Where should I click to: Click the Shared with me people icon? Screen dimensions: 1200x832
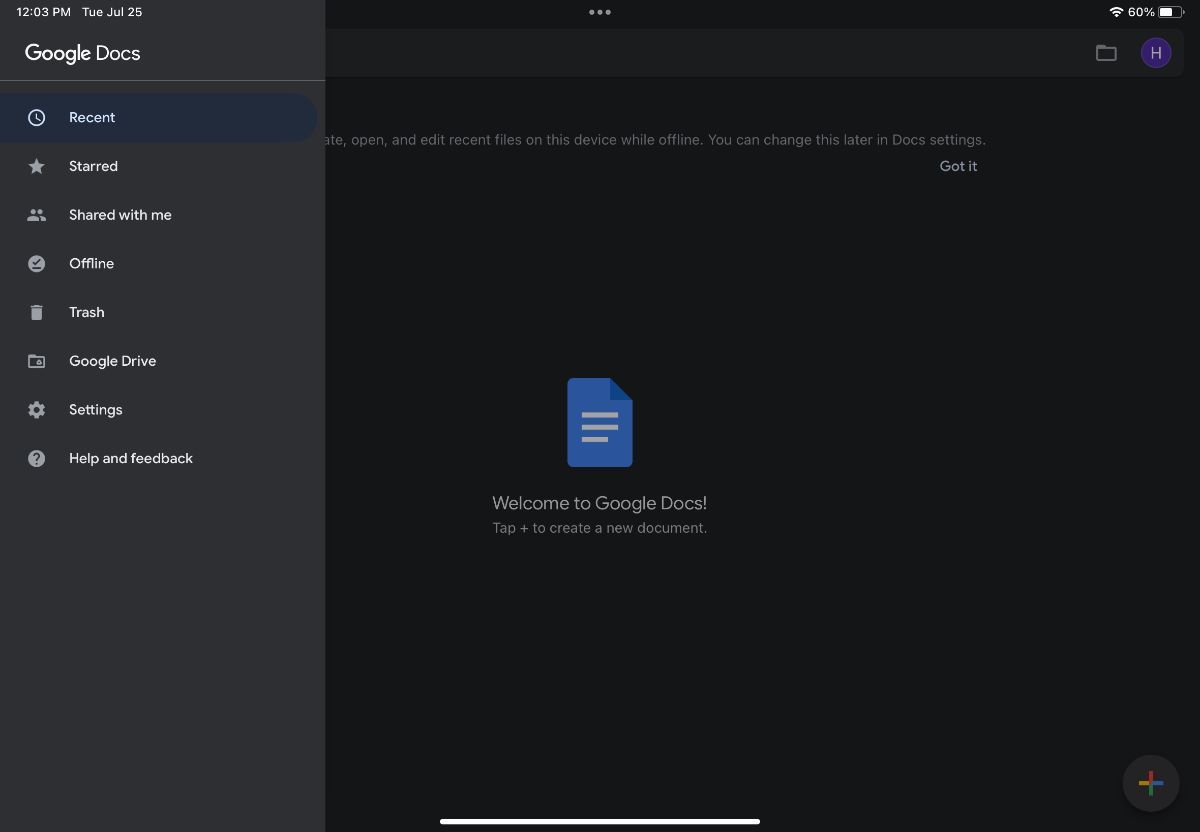coord(36,214)
